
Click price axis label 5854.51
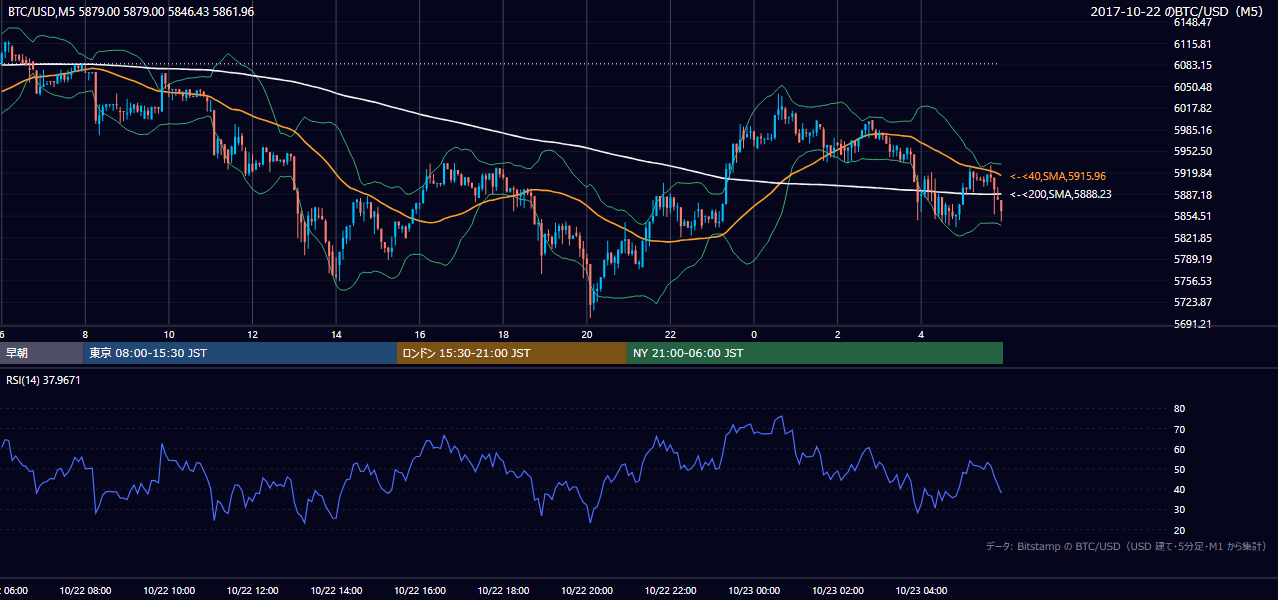coord(1193,216)
